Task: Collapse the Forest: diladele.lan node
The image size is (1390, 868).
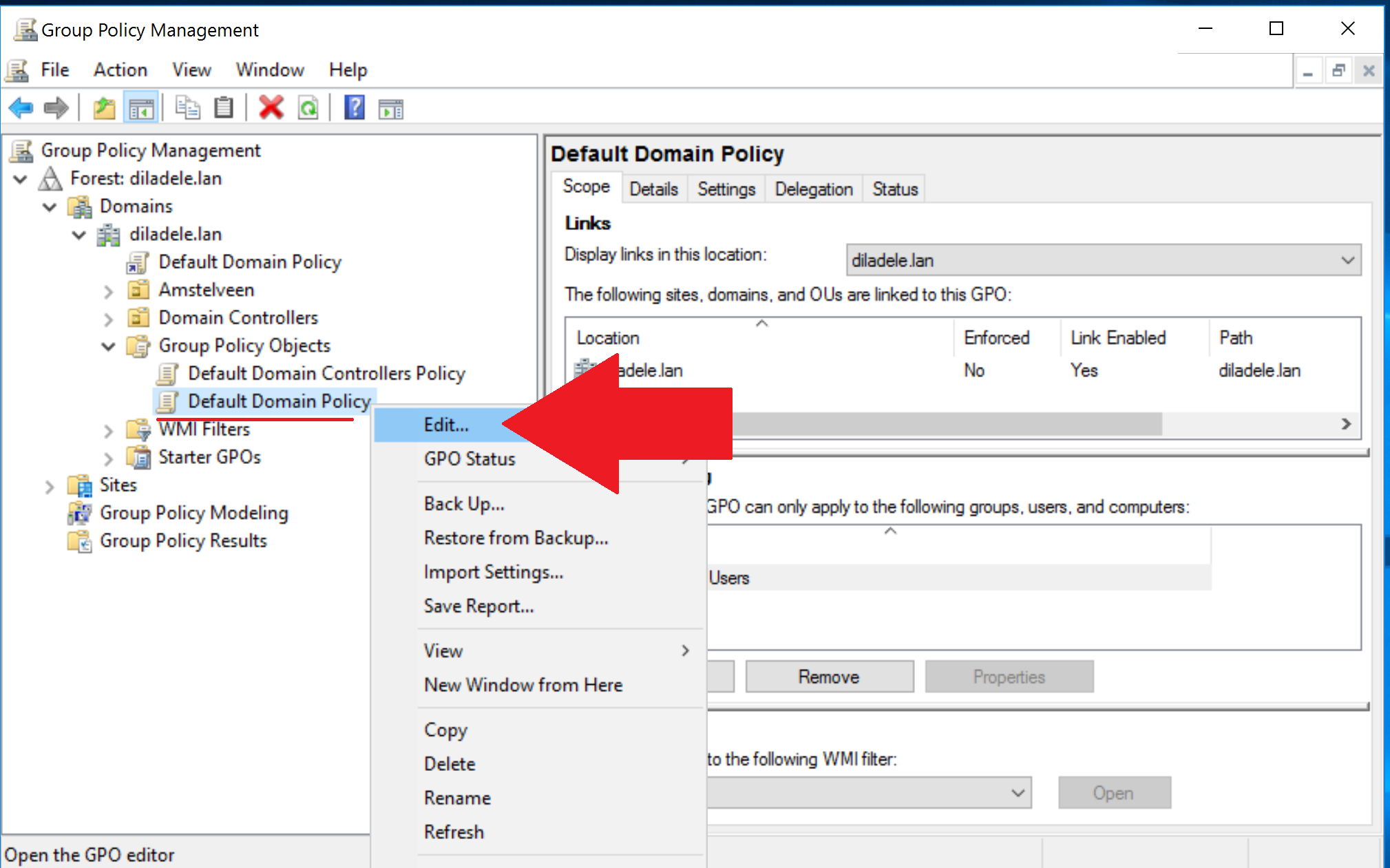Action: click(x=21, y=180)
